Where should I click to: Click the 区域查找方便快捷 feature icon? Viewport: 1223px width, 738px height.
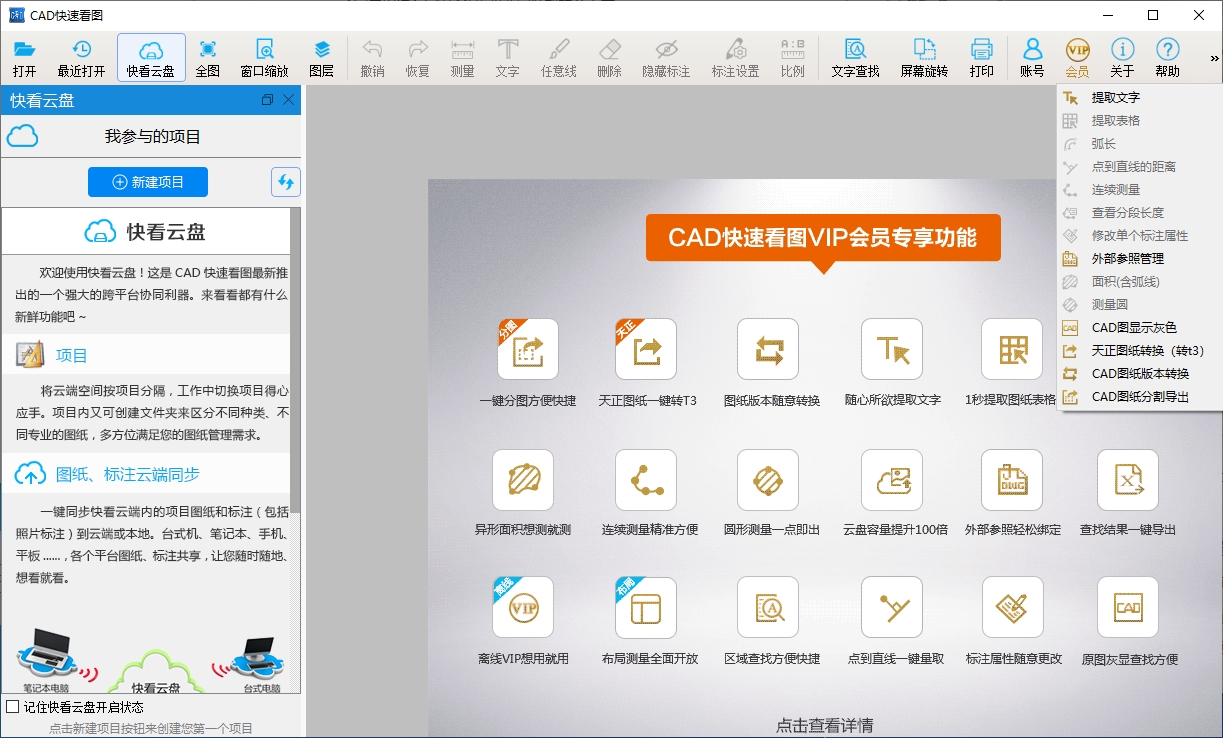click(768, 607)
